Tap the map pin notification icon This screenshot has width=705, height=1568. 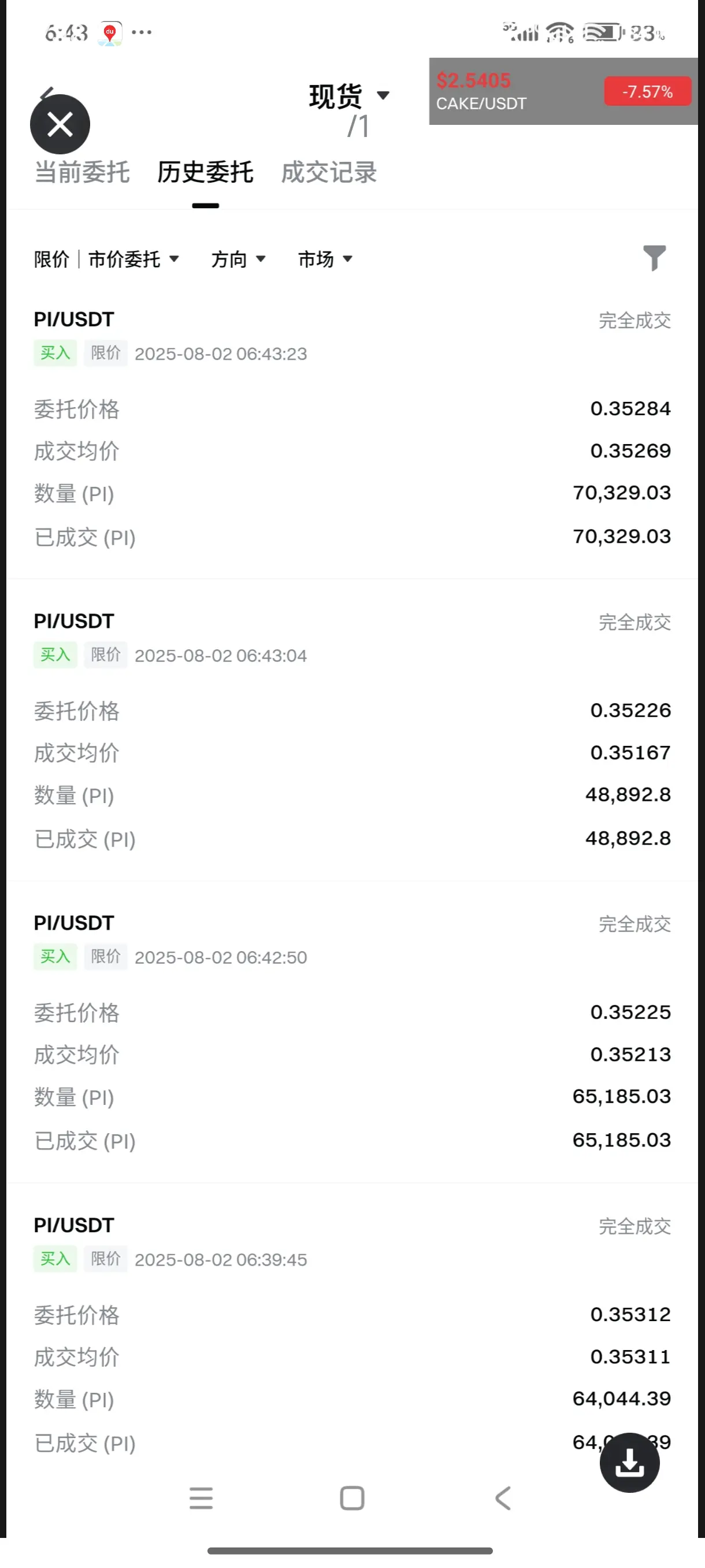pos(110,33)
